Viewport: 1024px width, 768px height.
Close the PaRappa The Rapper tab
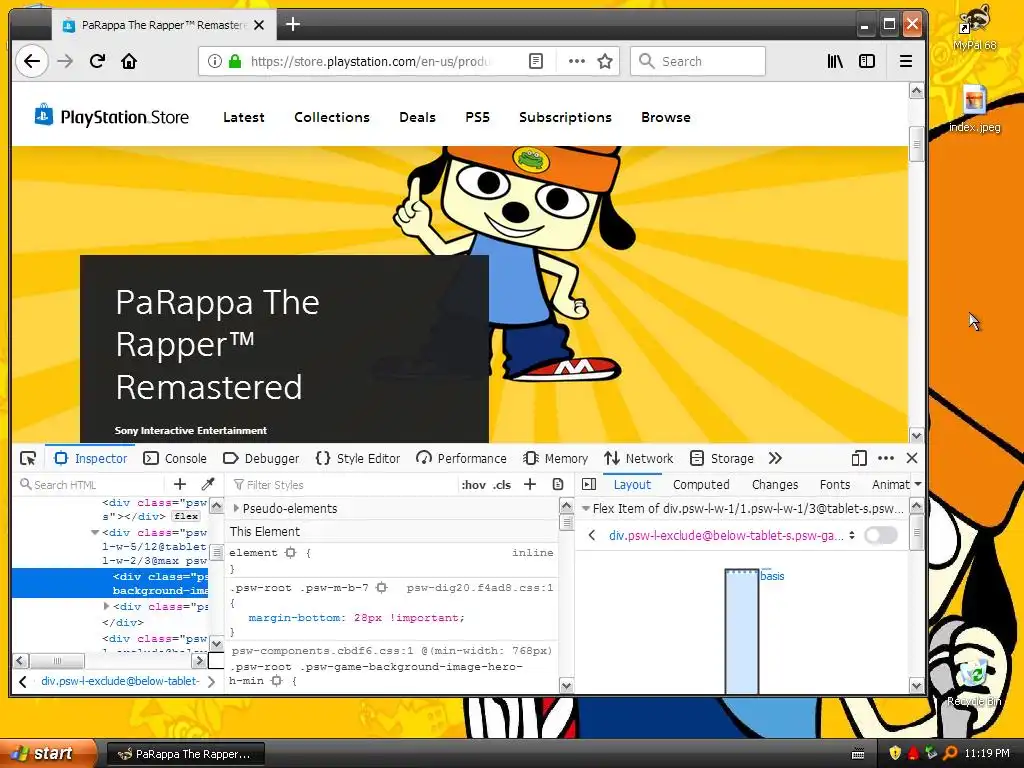259,25
